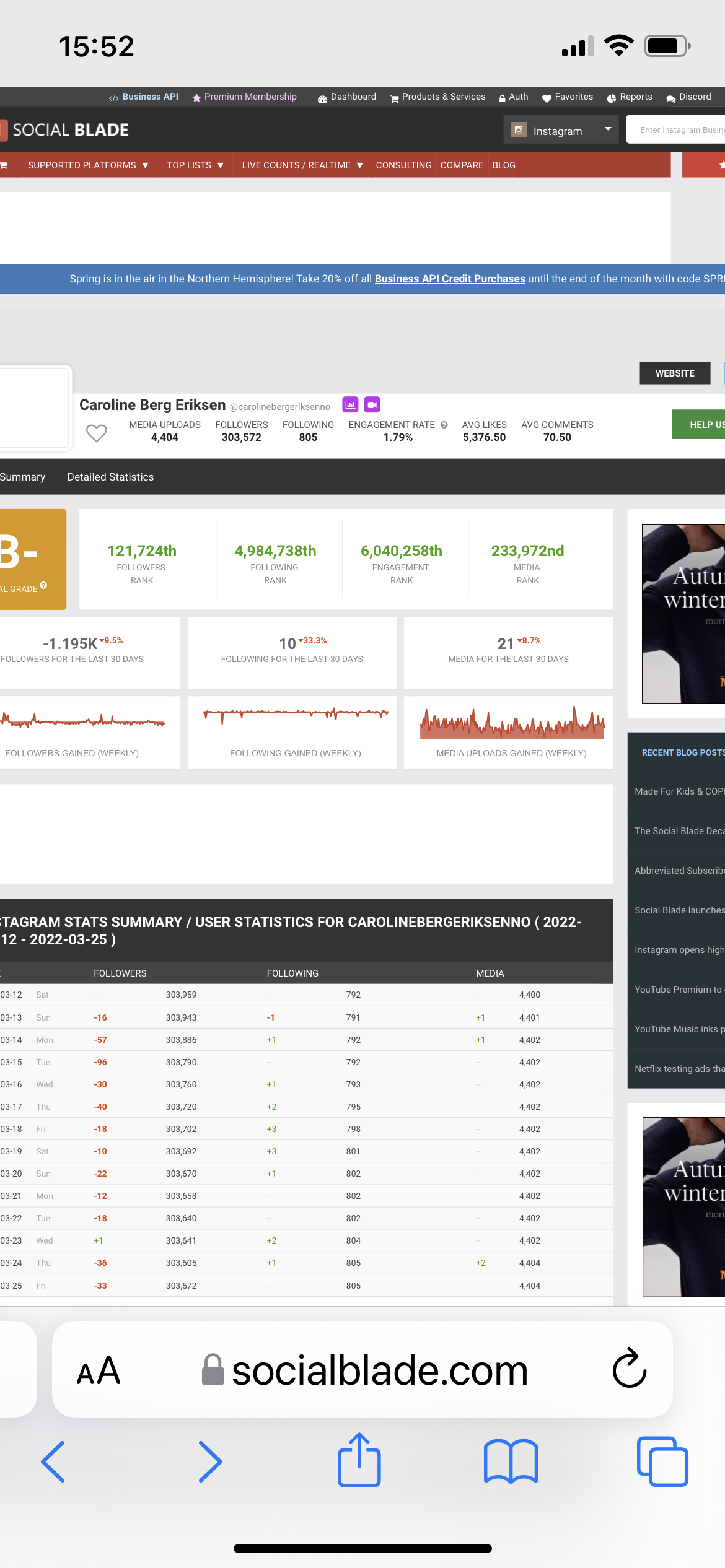Switch to the Detailed Statistics tab

(x=110, y=477)
